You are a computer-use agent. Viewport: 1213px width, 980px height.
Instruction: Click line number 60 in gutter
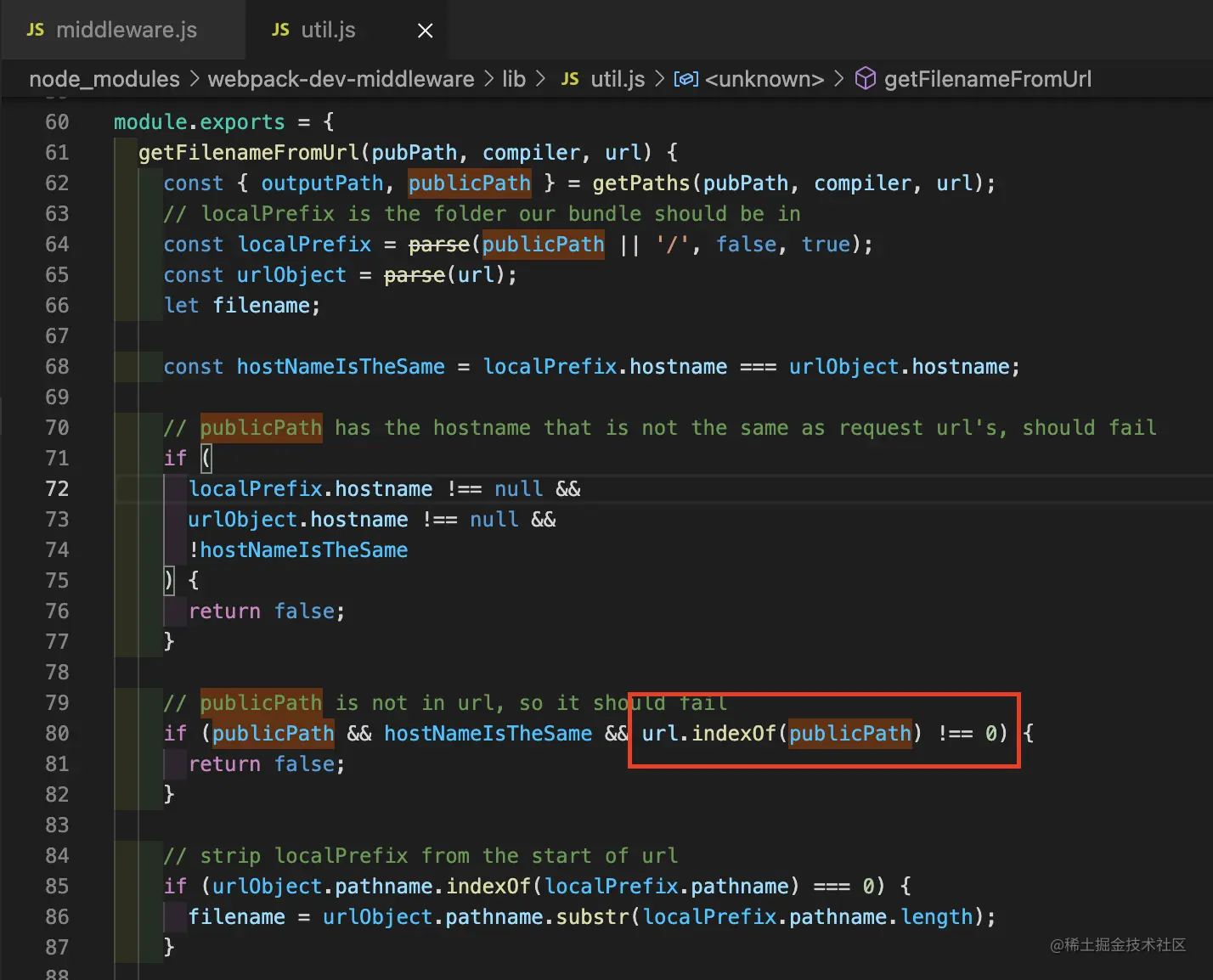tap(57, 122)
